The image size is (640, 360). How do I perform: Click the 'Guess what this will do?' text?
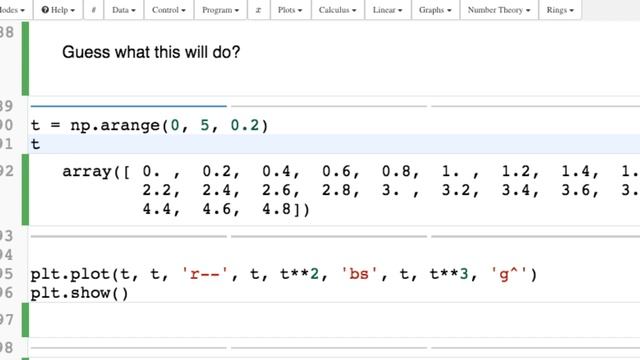151,52
